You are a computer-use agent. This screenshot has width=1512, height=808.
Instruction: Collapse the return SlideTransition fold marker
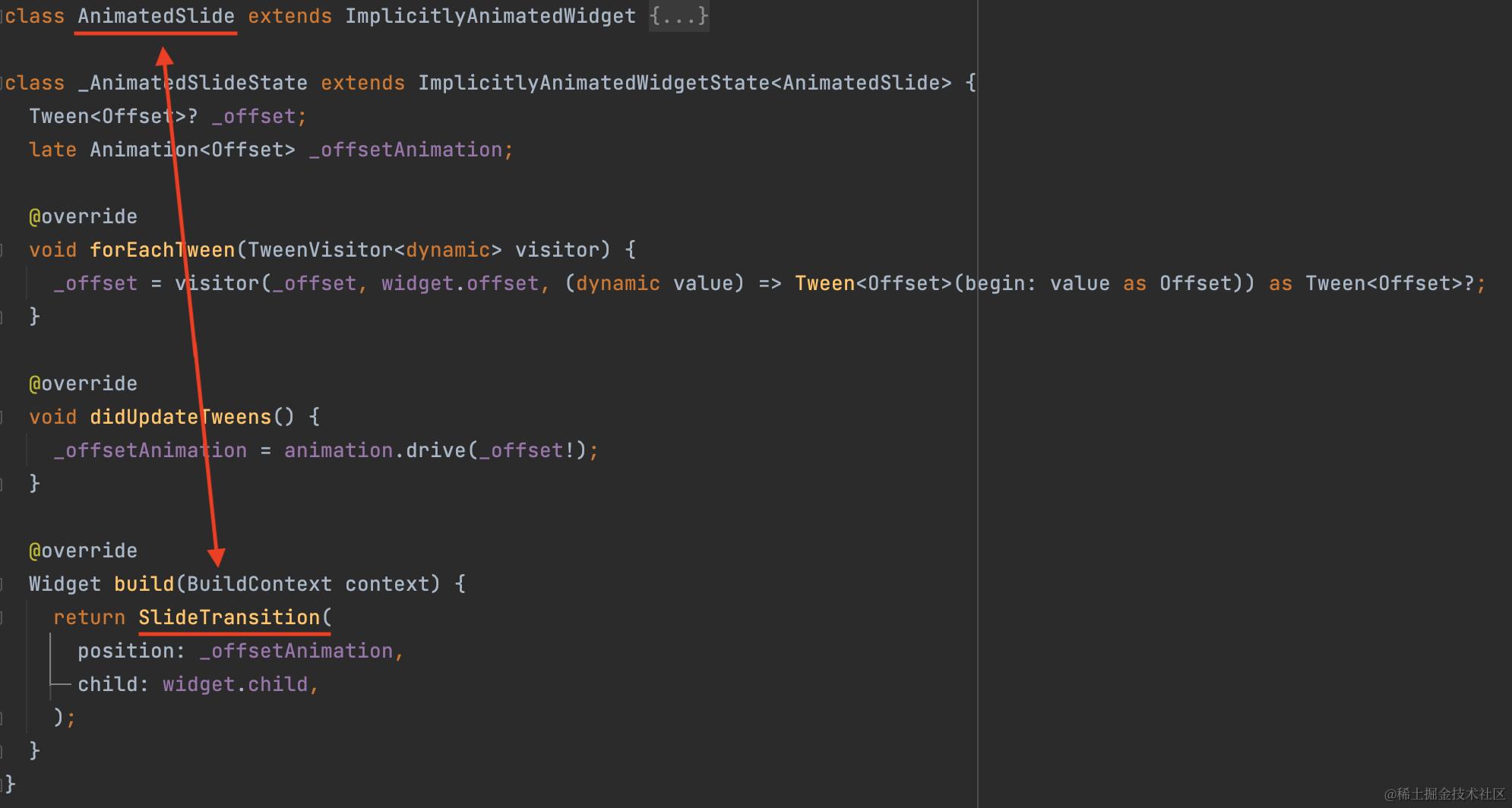point(2,617)
